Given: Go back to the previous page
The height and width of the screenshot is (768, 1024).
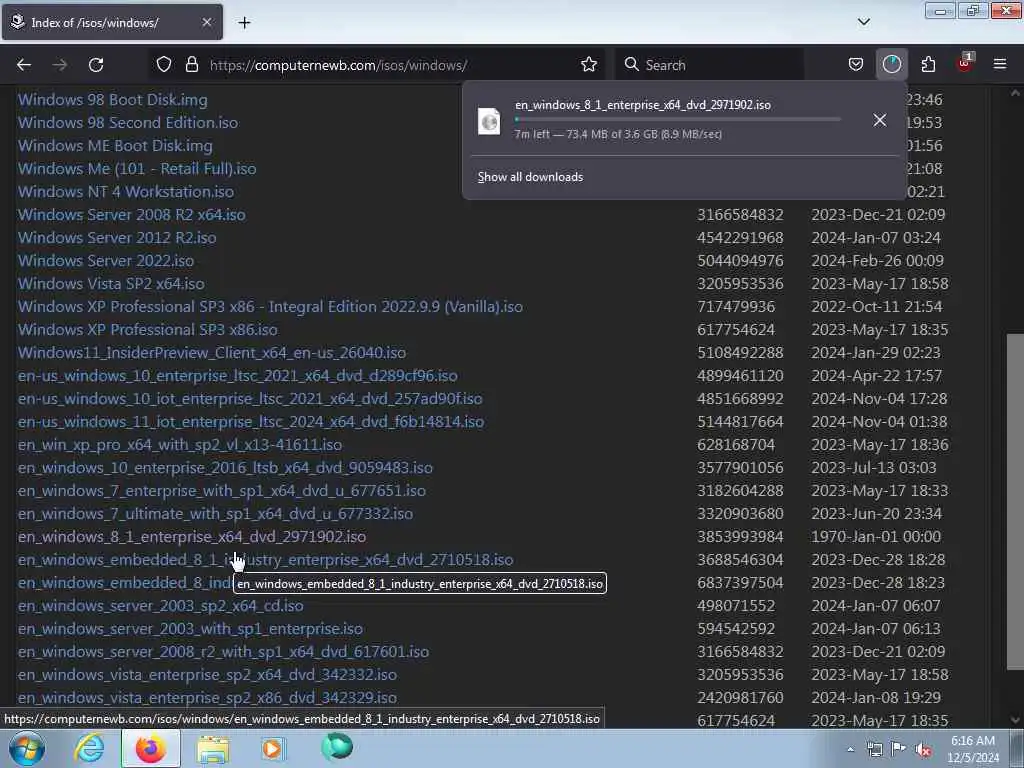Looking at the screenshot, I should tap(24, 65).
